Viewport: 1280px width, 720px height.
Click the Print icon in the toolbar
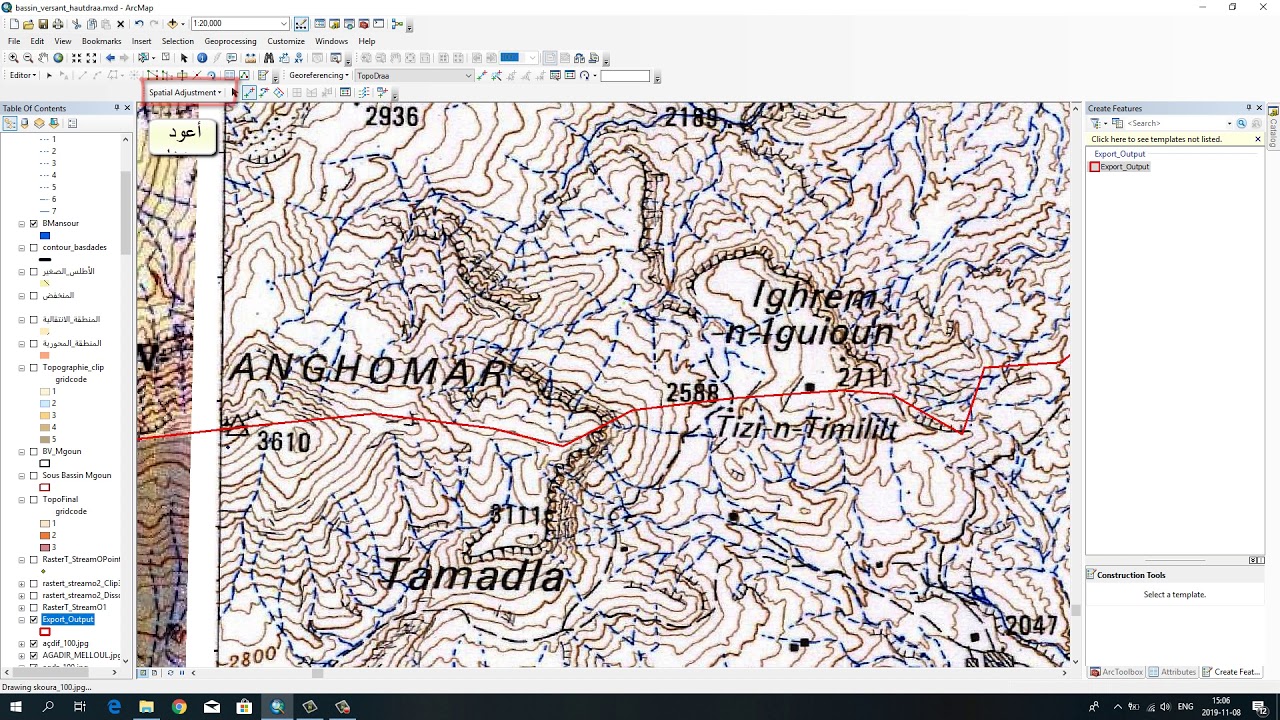tap(58, 24)
